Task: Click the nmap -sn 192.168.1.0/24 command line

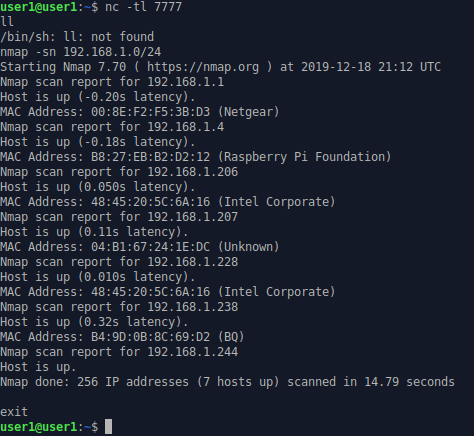Action: click(x=81, y=52)
